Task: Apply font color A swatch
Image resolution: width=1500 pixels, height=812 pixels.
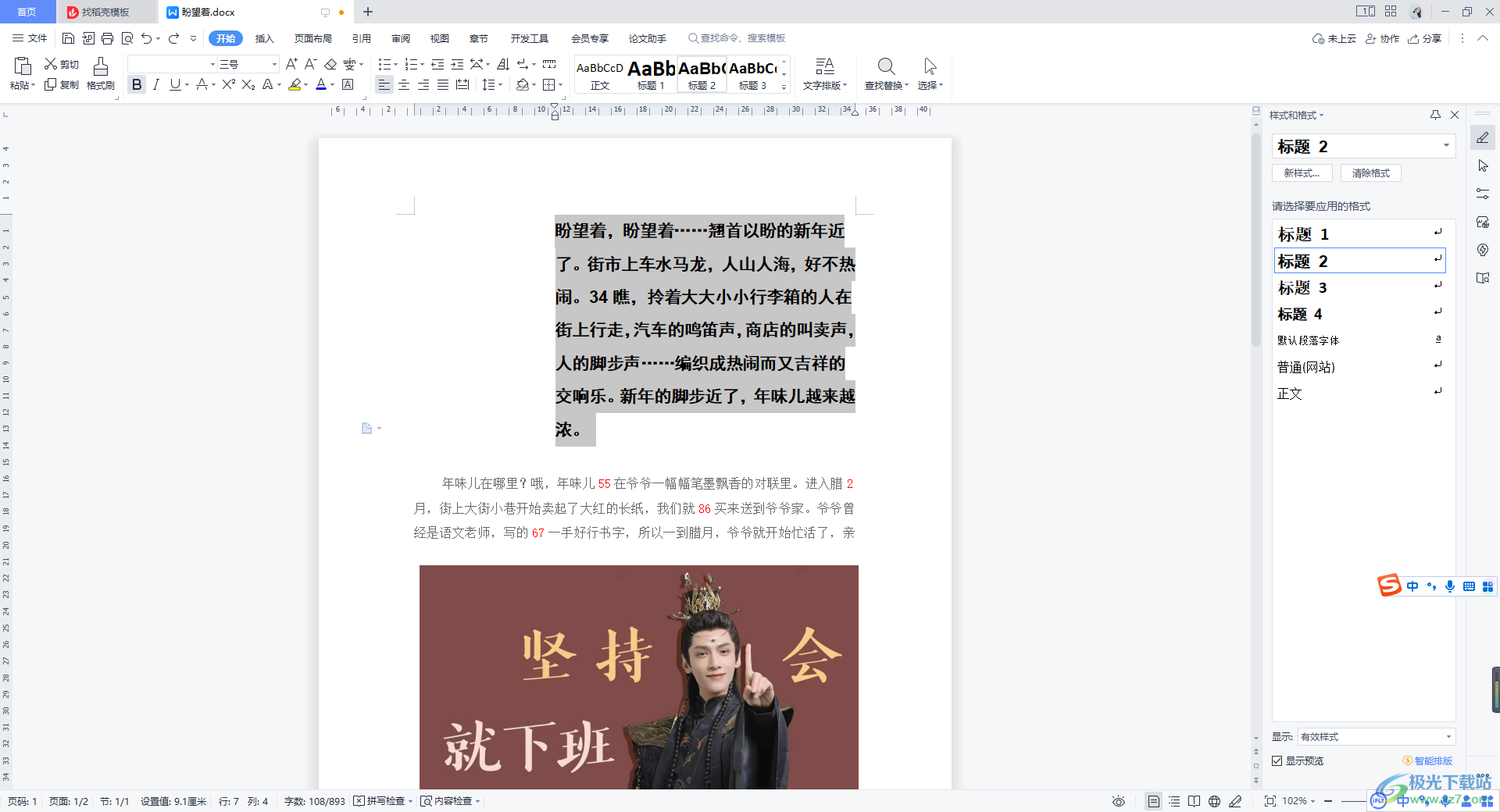Action: tap(320, 84)
